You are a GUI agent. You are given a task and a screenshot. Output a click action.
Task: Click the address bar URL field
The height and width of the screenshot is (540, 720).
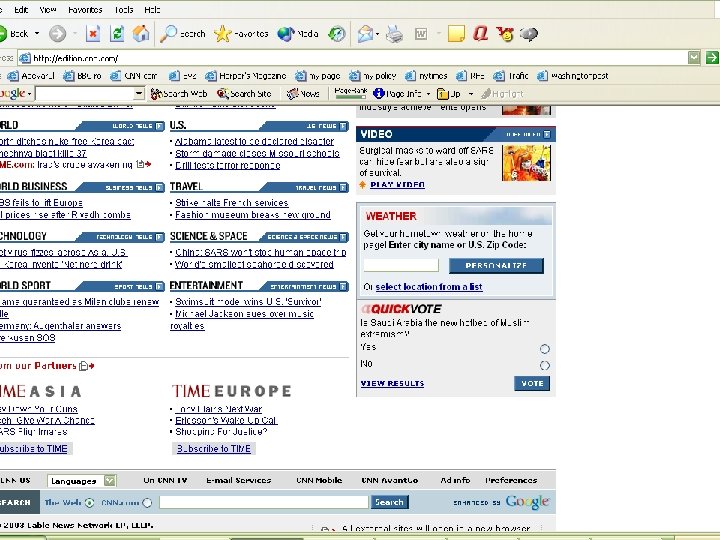pos(354,58)
